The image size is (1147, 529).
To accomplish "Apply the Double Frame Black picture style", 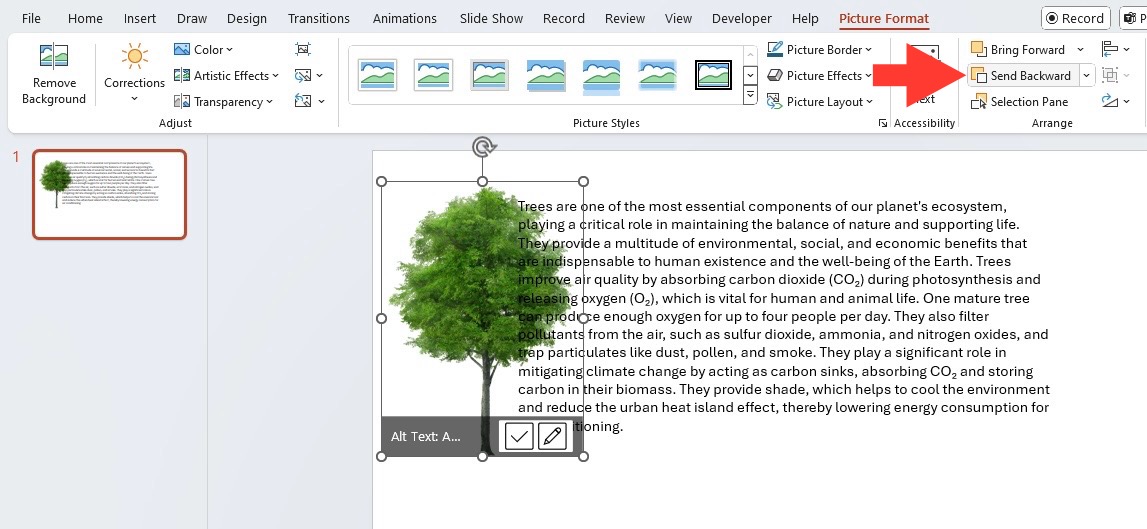I will (x=713, y=75).
